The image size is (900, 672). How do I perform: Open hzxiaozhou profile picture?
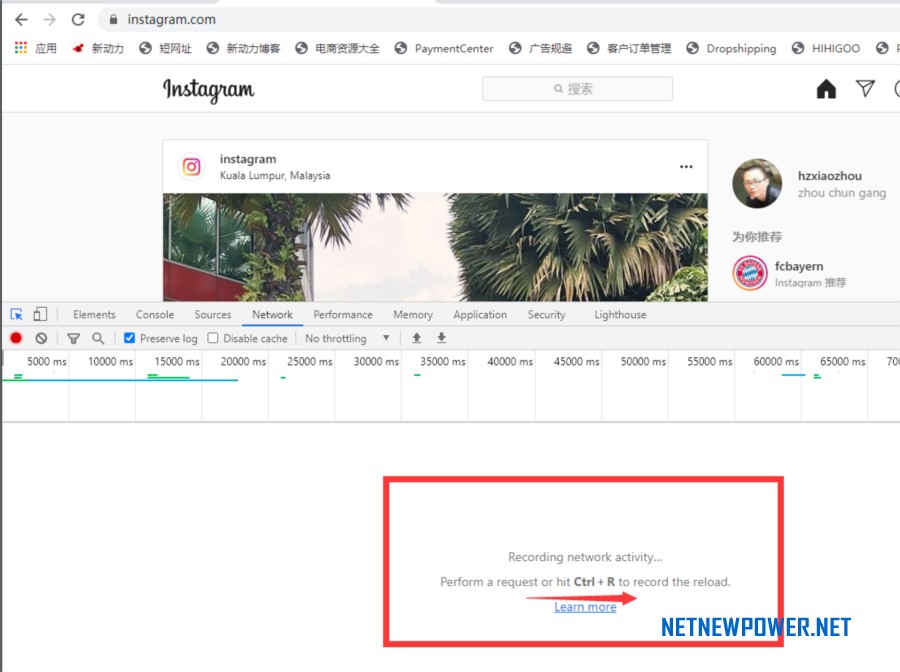point(757,183)
